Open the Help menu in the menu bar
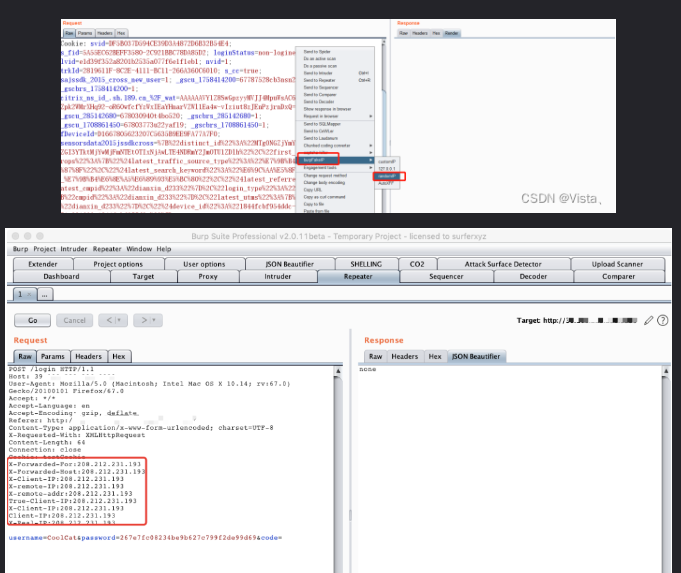The height and width of the screenshot is (573, 681). click(x=164, y=249)
